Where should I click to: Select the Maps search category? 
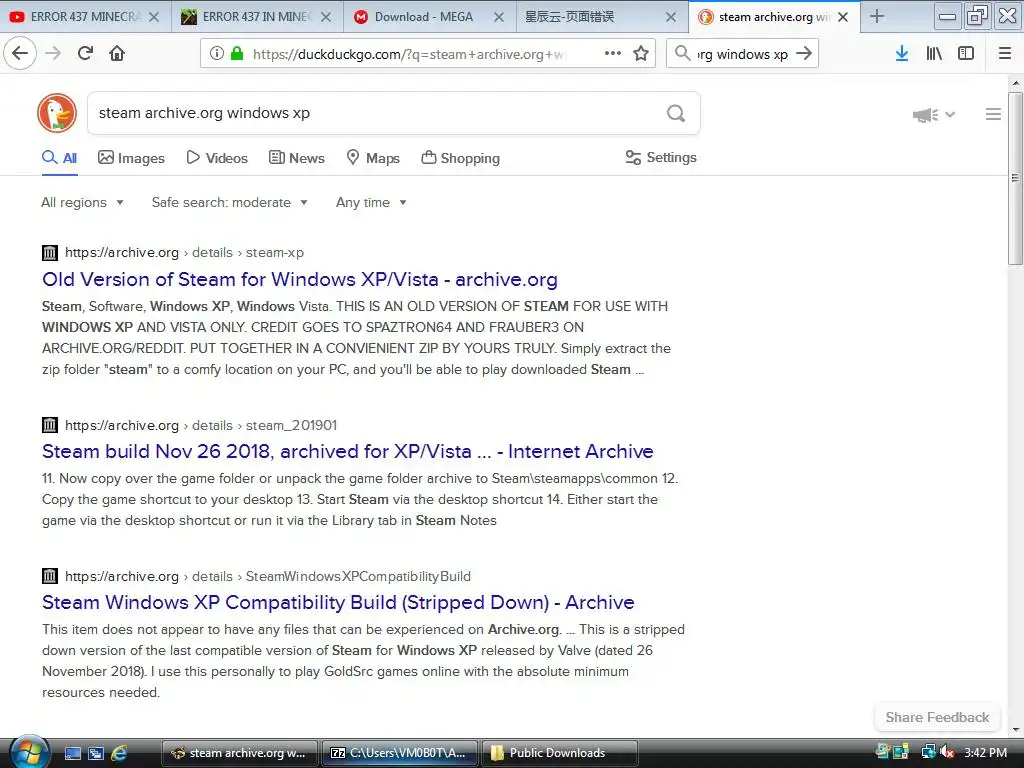[372, 158]
